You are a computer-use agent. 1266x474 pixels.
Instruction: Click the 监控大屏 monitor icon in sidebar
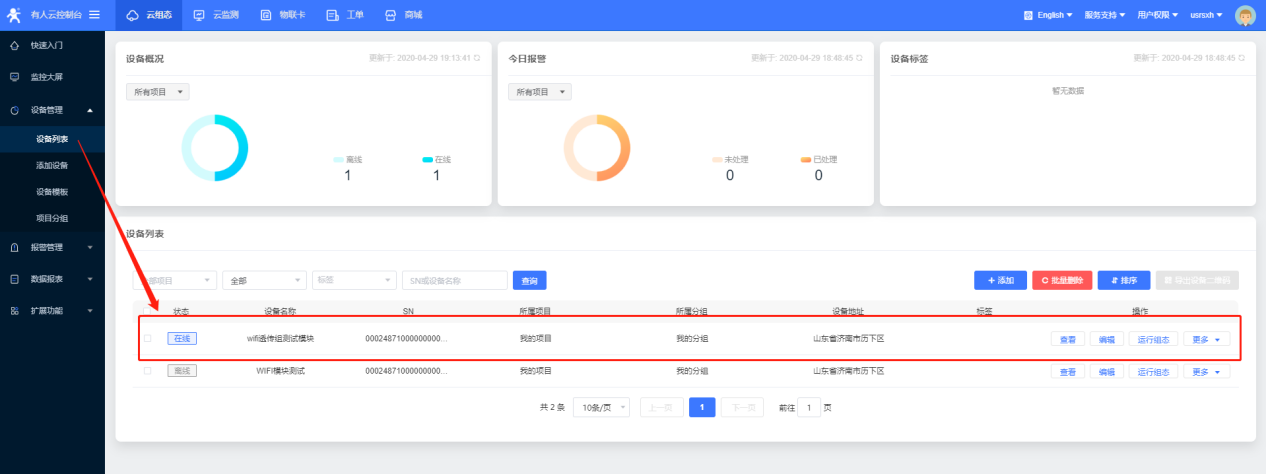tap(14, 76)
